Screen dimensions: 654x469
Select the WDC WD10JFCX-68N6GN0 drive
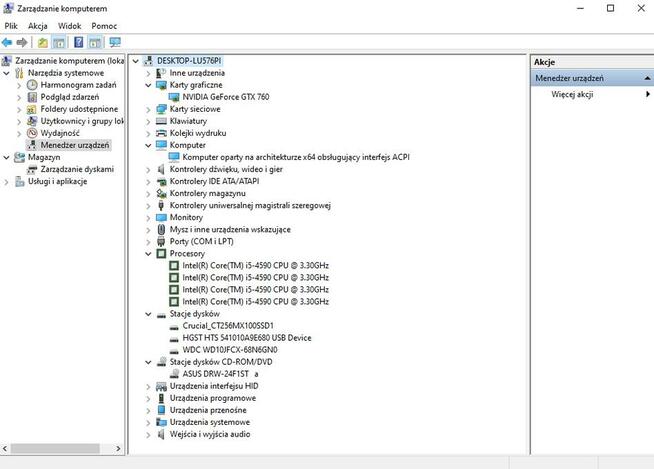click(230, 350)
